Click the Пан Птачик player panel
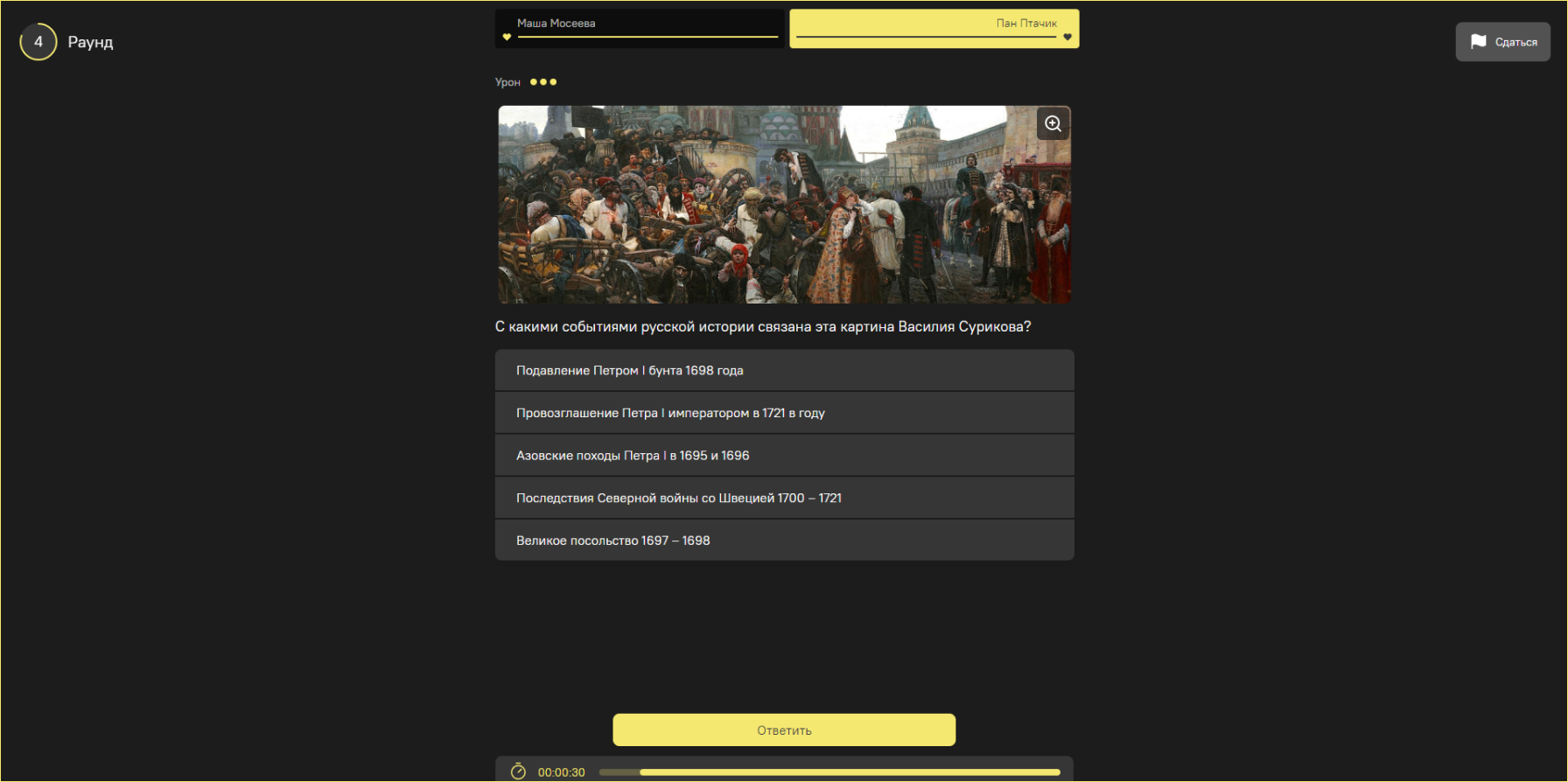 pyautogui.click(x=934, y=29)
